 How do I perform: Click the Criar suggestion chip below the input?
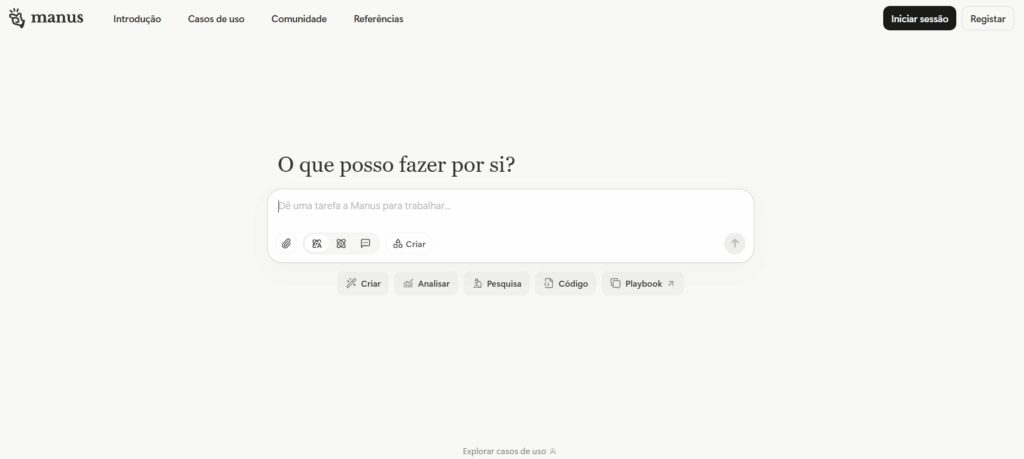tap(363, 283)
